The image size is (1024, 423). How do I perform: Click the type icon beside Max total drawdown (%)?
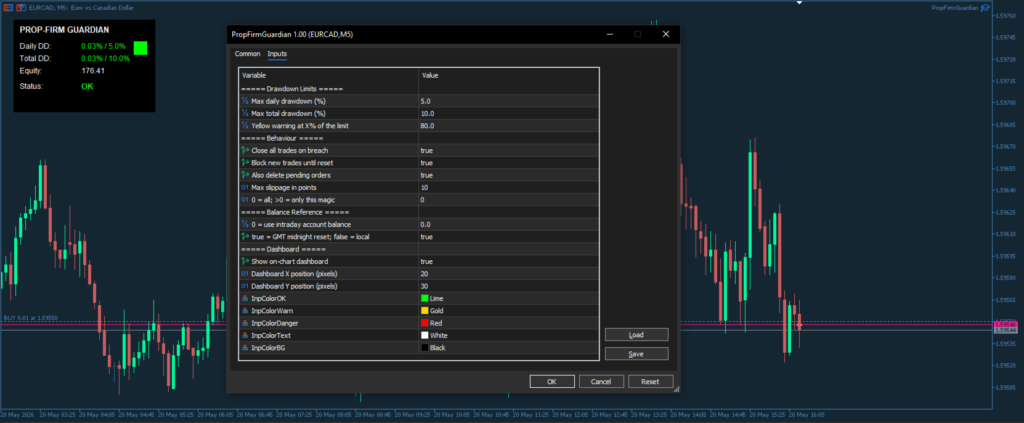pyautogui.click(x=245, y=114)
